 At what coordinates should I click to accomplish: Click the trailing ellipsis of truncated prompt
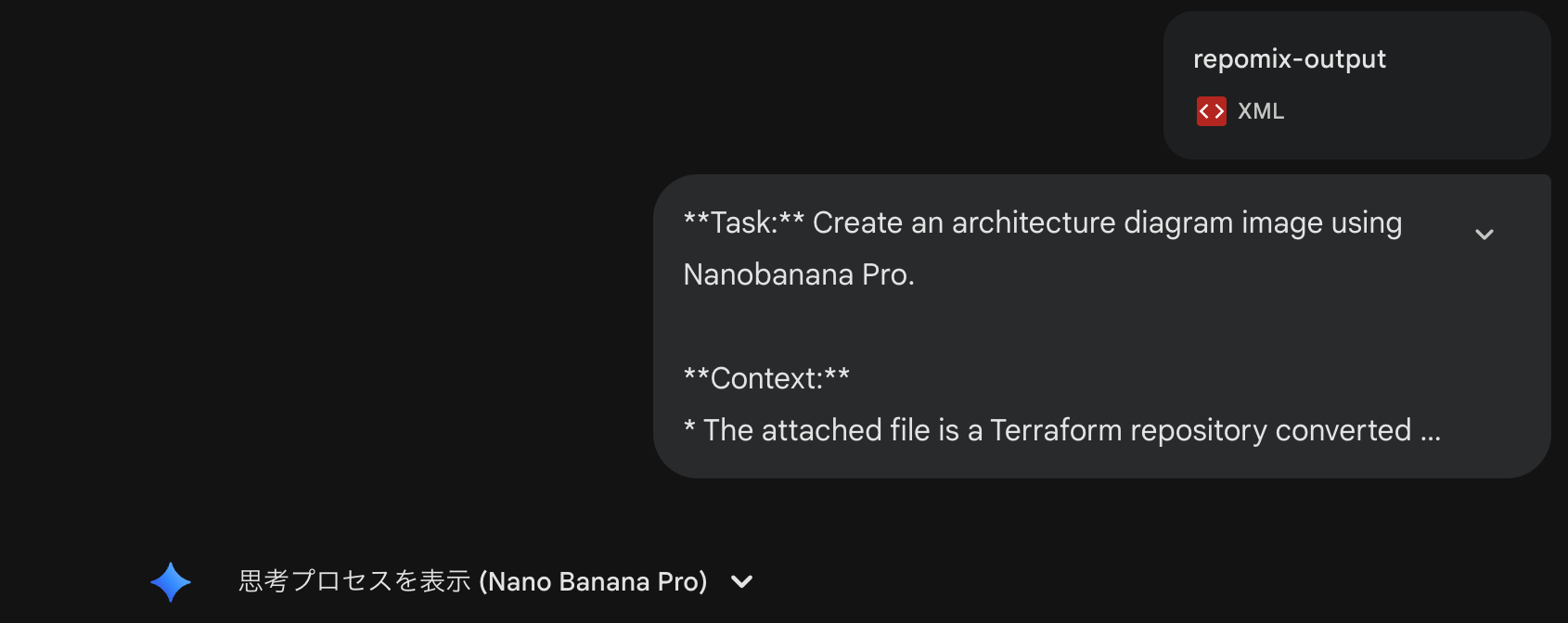[1430, 431]
